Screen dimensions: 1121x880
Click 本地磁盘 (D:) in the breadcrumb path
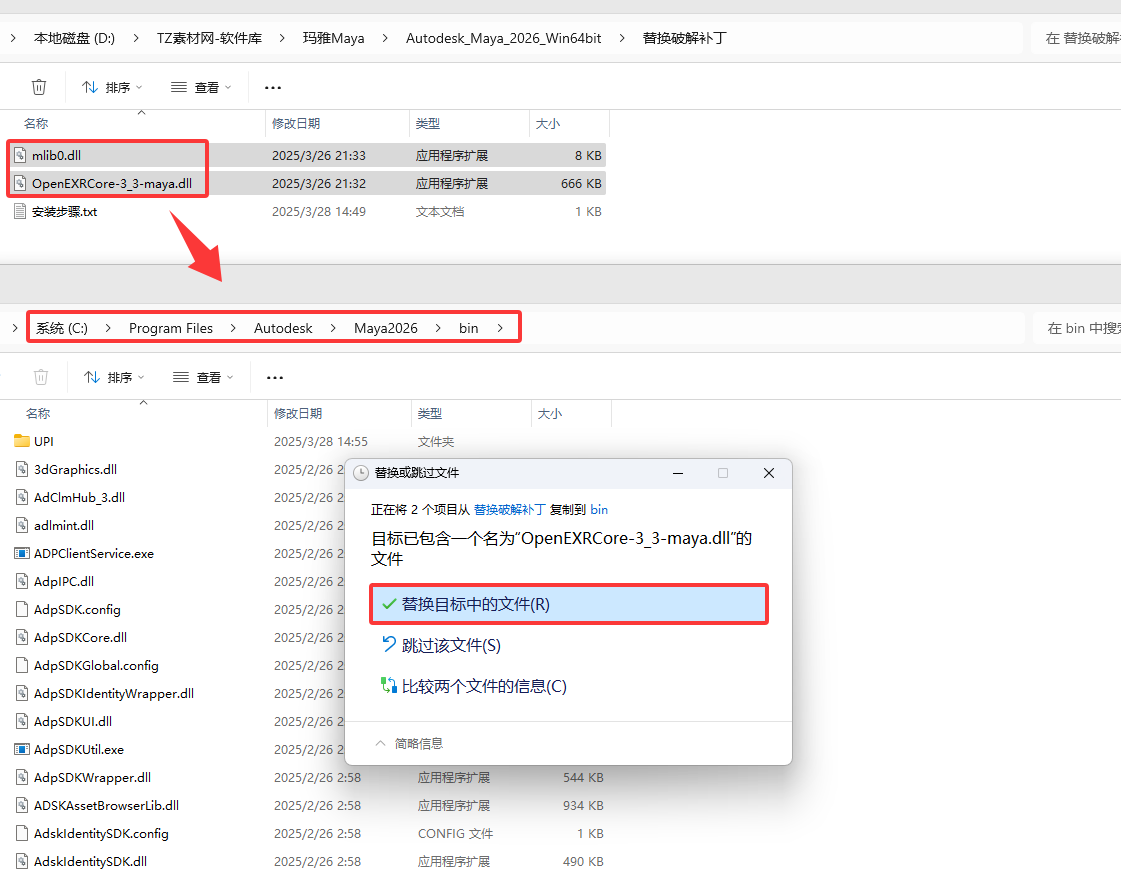click(74, 38)
